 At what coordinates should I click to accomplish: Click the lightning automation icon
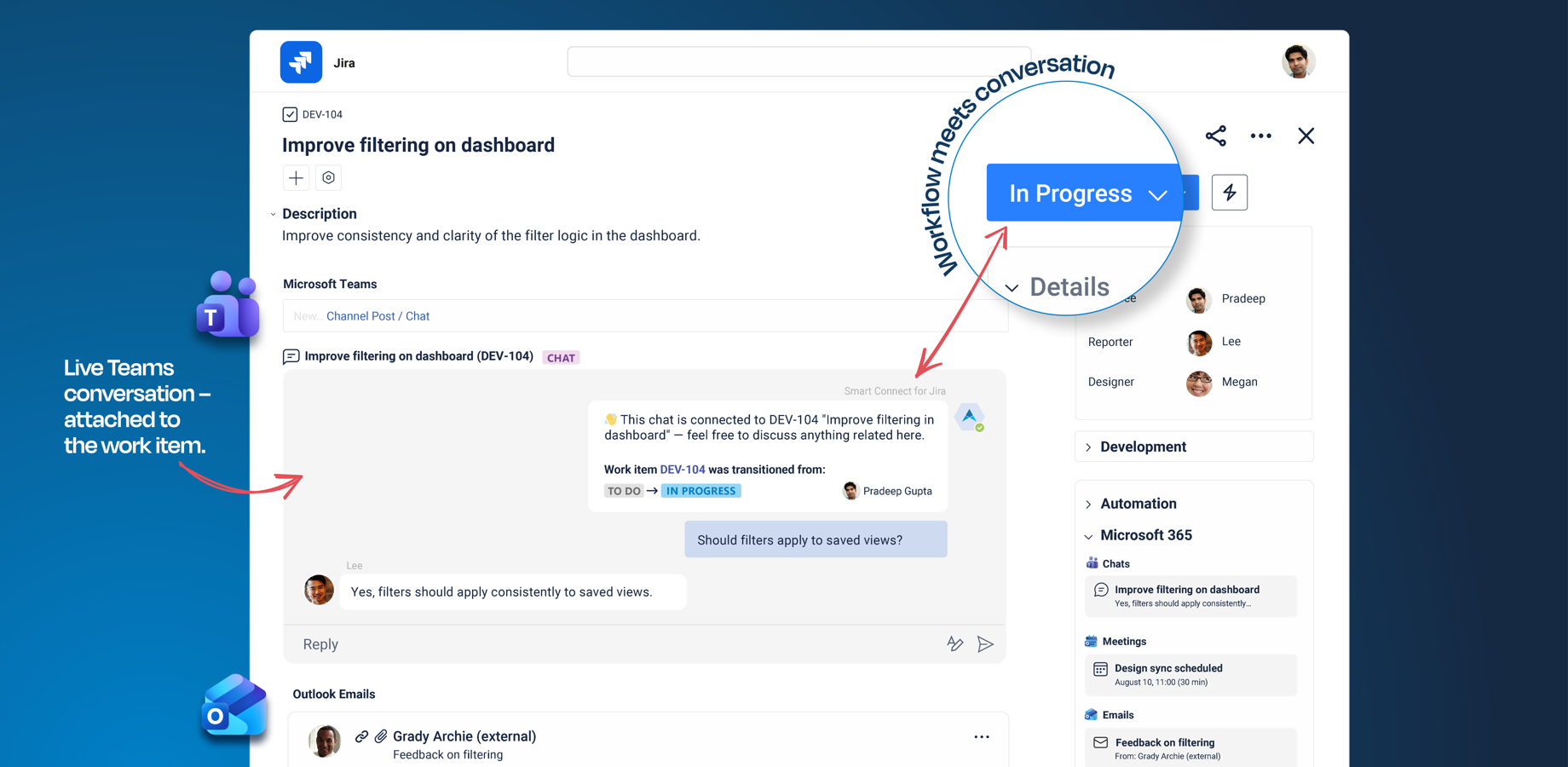1230,192
